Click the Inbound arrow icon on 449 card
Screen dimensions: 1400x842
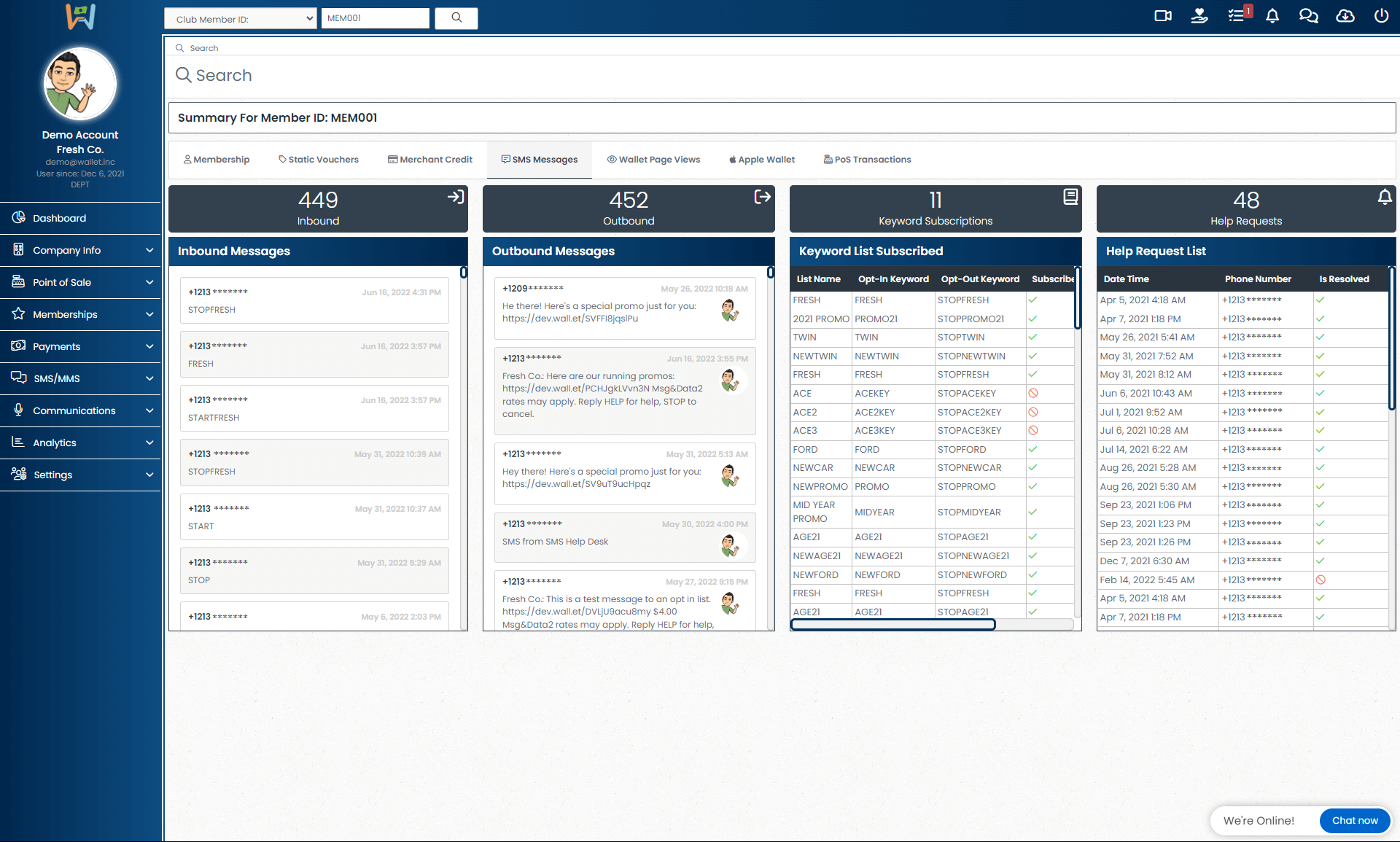pos(456,197)
